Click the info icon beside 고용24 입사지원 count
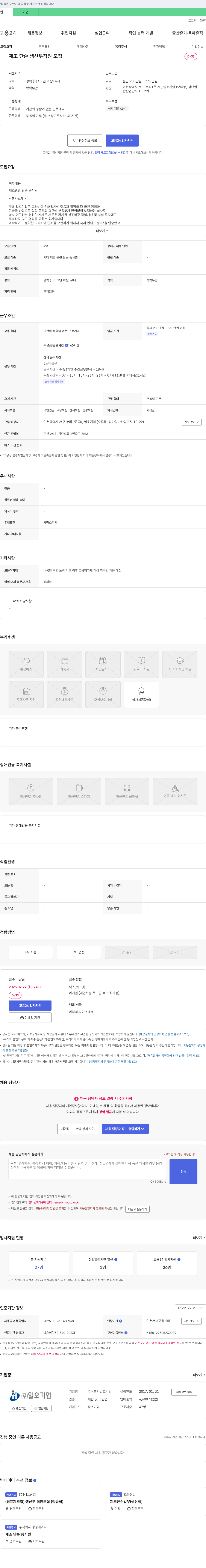Viewport: 206px width, 1568px height. click(x=179, y=1259)
